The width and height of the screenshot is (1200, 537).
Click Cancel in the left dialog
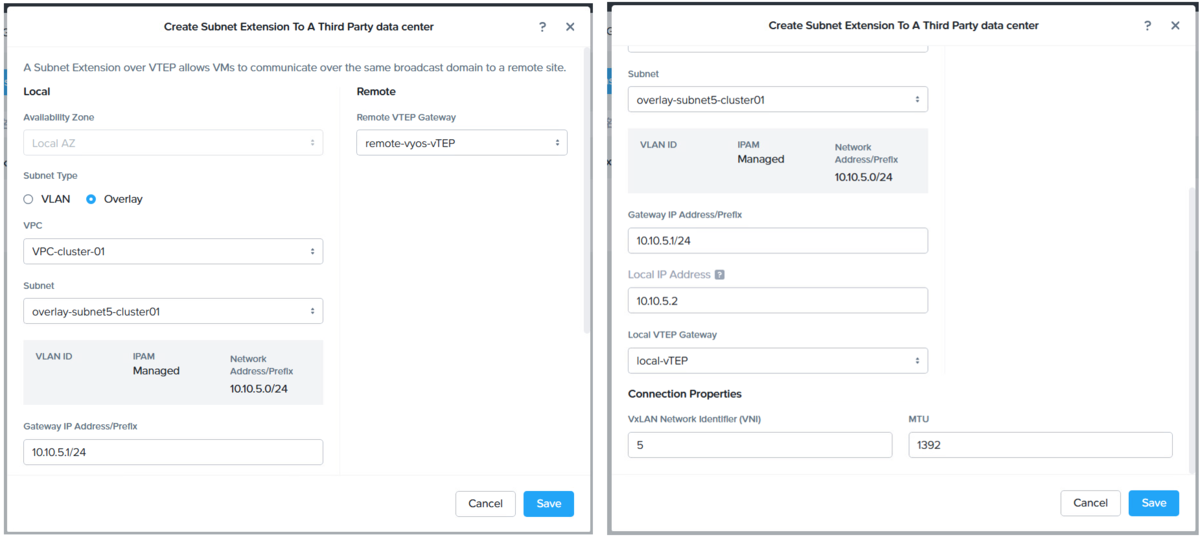pyautogui.click(x=485, y=503)
